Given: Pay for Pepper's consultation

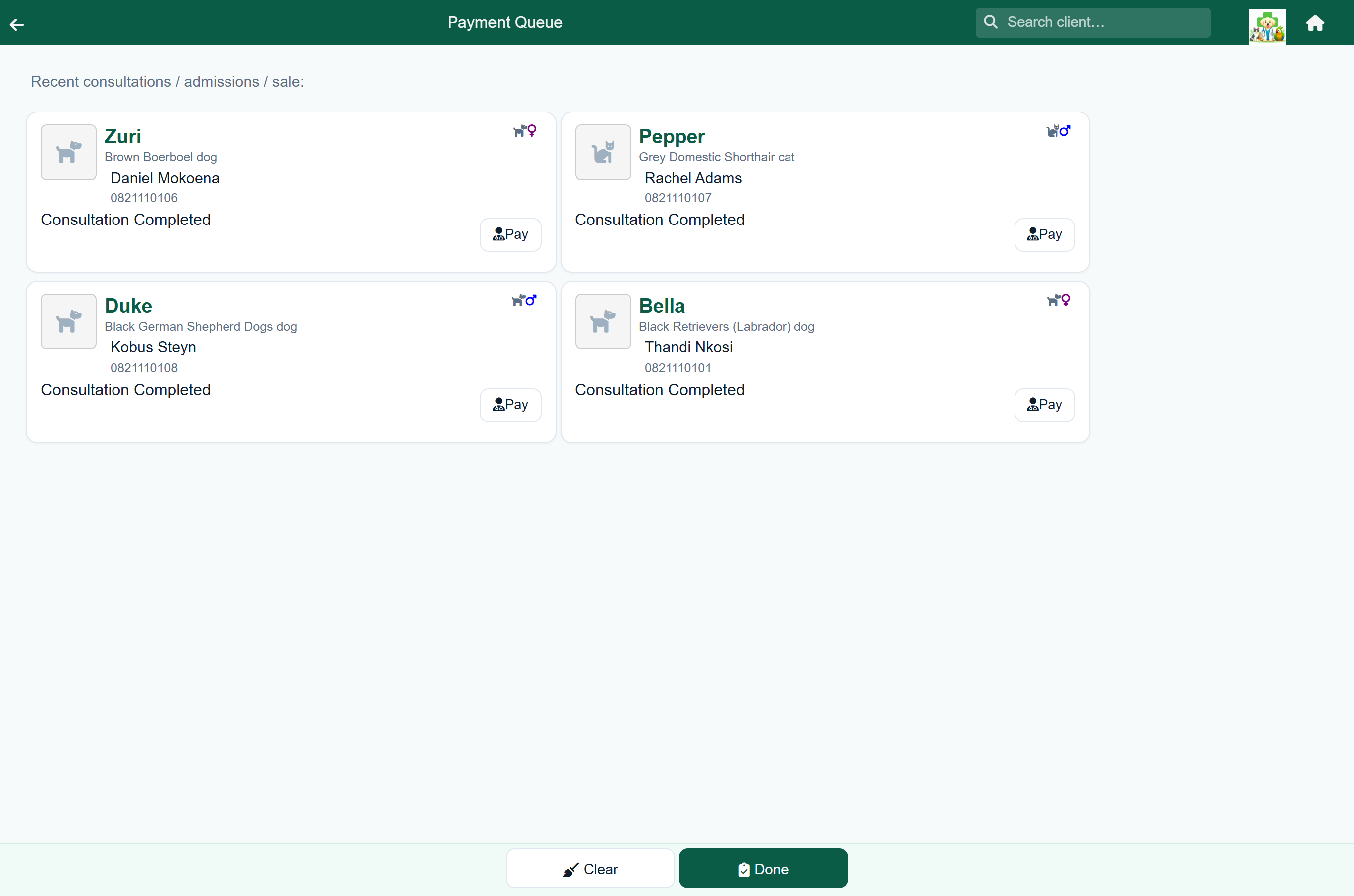Looking at the screenshot, I should pos(1044,235).
